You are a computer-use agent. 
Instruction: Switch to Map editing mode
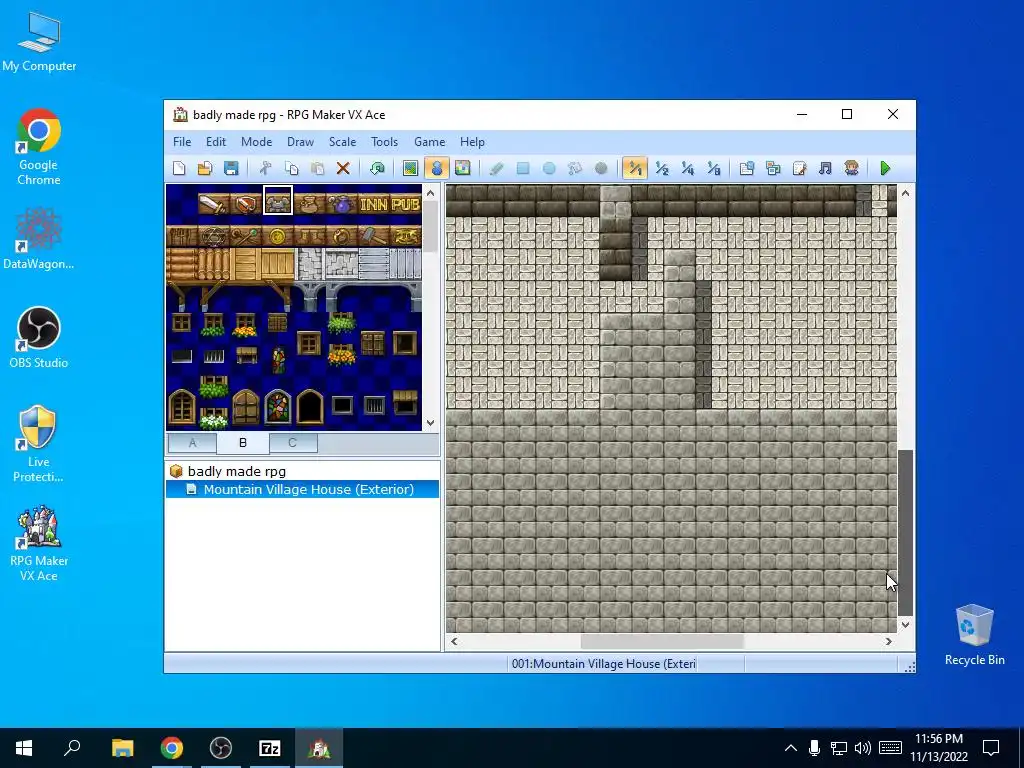pyautogui.click(x=410, y=168)
